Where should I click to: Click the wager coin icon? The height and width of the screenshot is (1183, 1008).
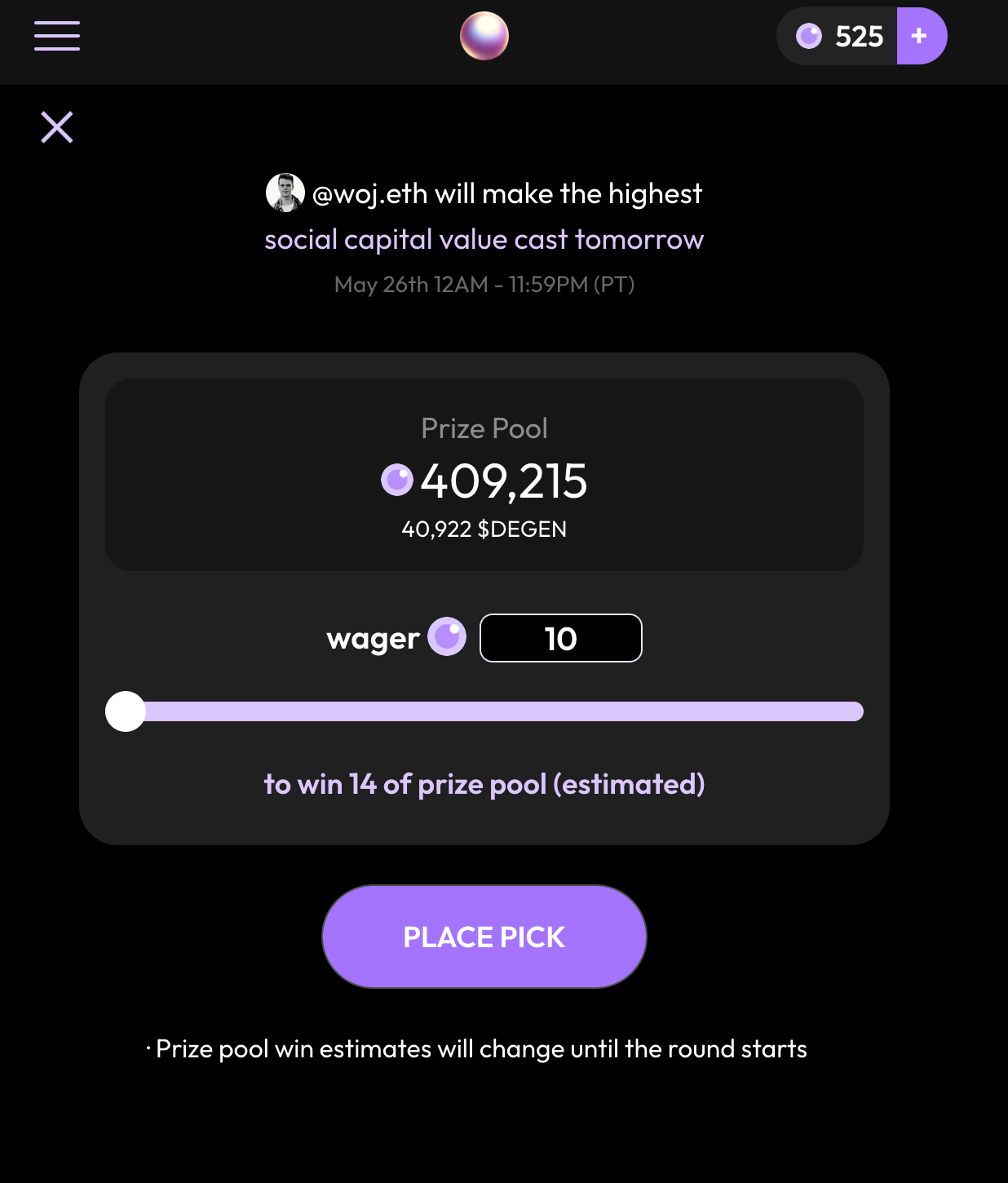pos(447,636)
